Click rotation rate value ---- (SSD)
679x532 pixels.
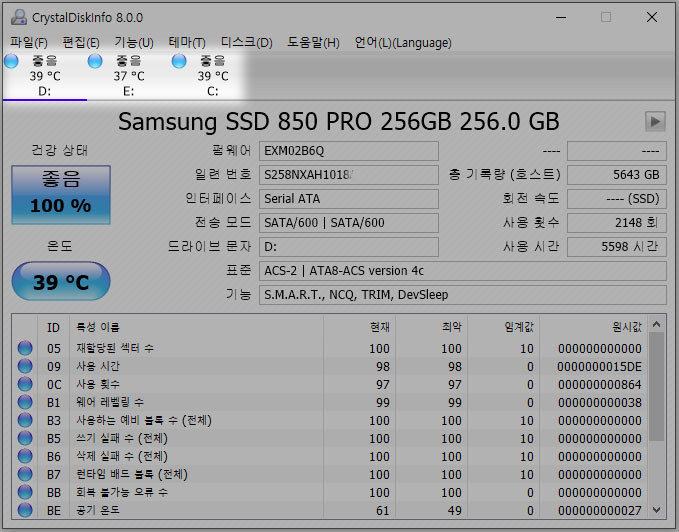pos(617,199)
